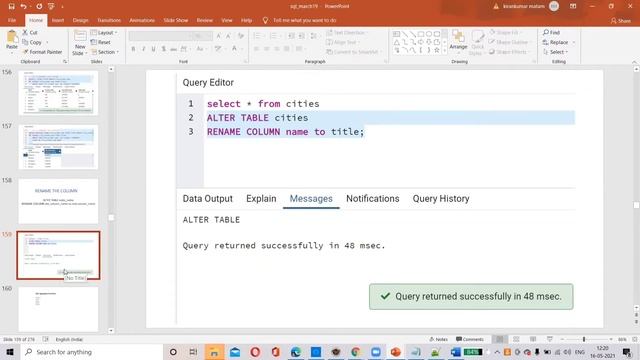Toggle Italic formatting
640x360 pixels.
144,49
